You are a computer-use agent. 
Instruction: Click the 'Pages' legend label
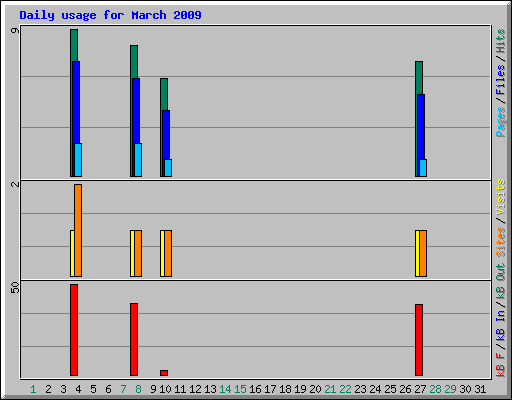[x=500, y=122]
